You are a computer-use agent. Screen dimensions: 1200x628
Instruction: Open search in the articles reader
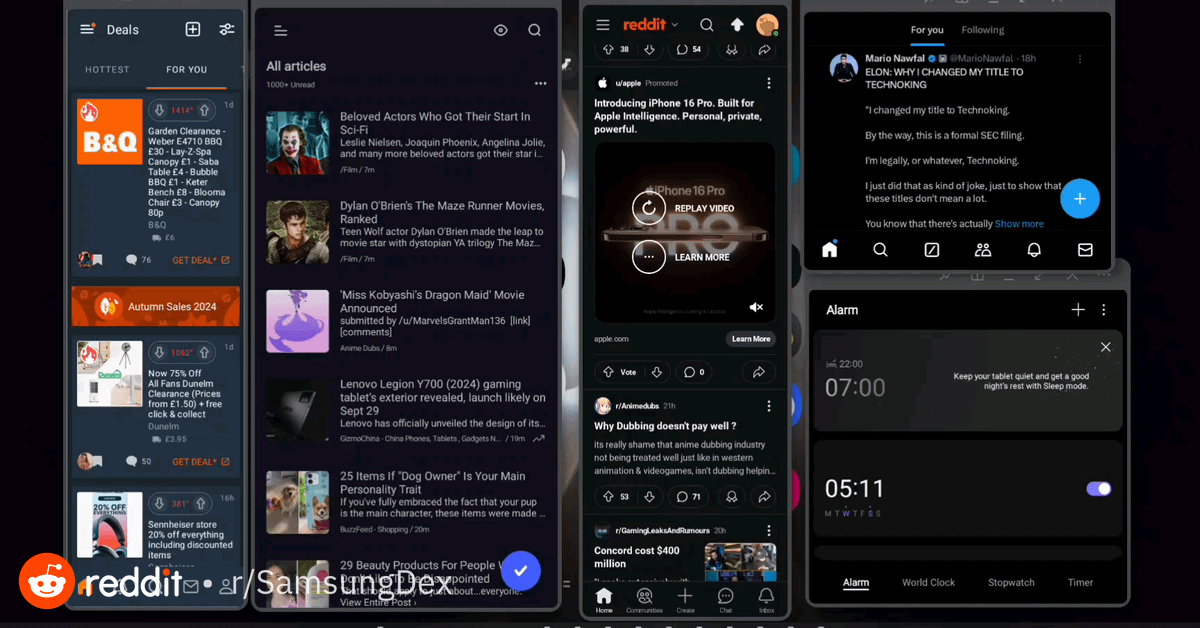[535, 31]
